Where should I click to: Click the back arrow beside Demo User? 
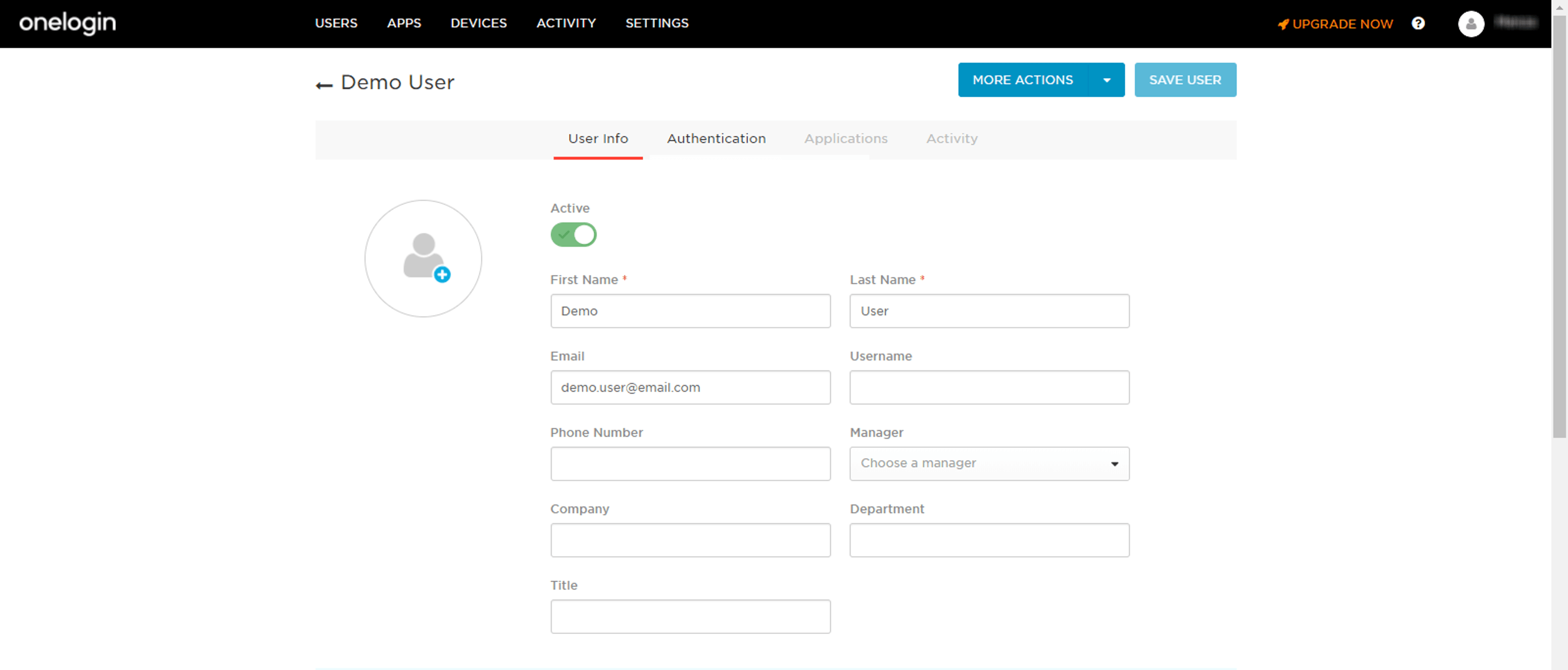coord(324,85)
